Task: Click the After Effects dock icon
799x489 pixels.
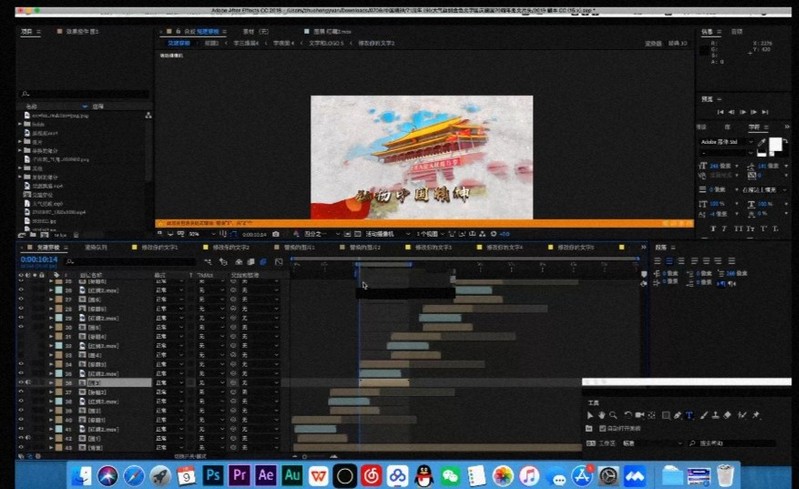Action: point(265,475)
